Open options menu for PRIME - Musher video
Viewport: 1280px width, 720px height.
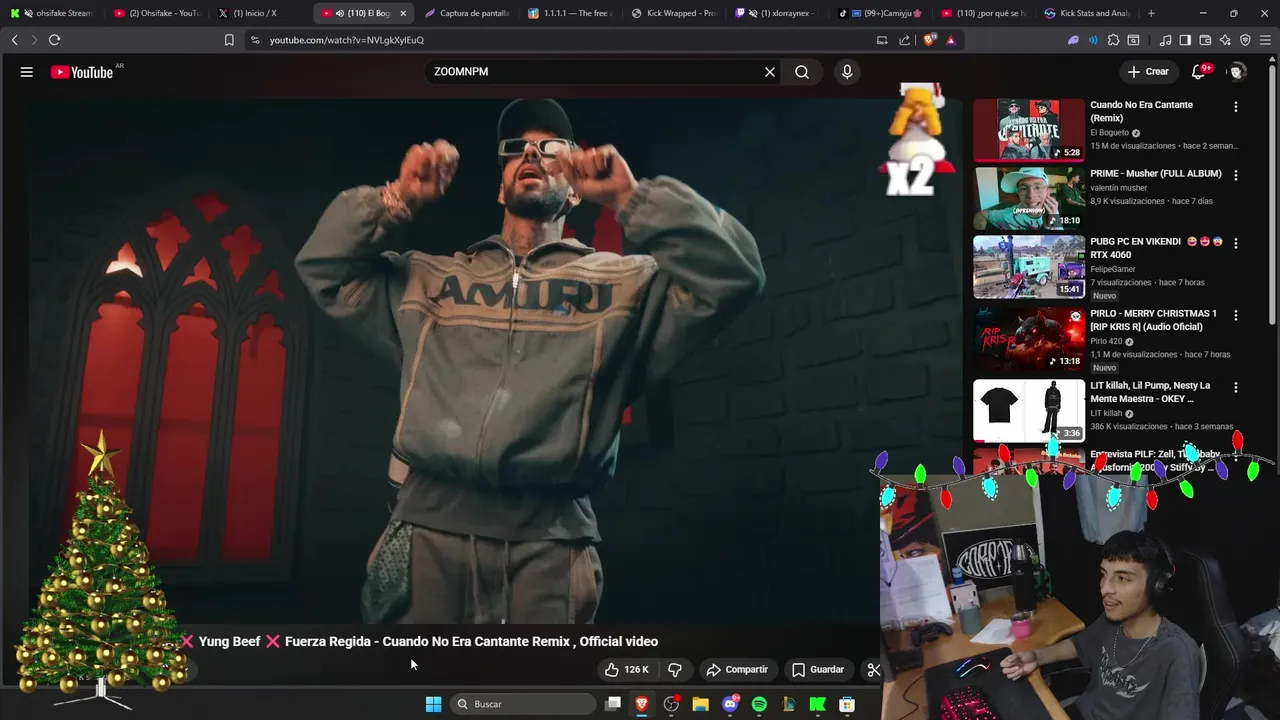pos(1236,175)
